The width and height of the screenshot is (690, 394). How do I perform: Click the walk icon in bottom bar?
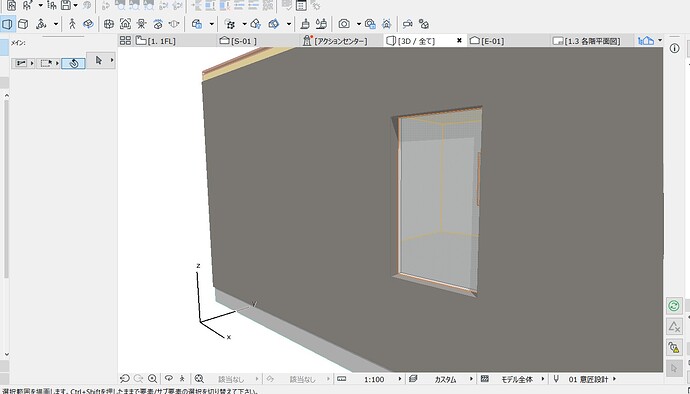182,379
